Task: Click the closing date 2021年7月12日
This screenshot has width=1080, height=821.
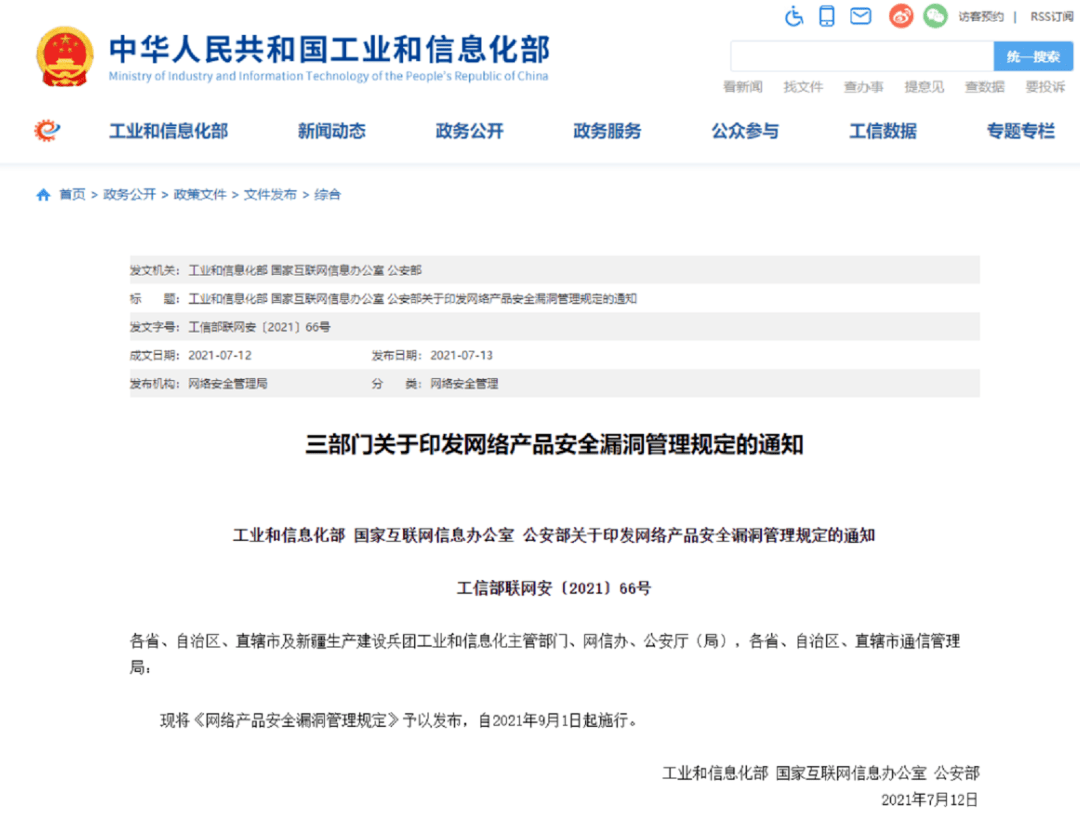Action: pos(930,800)
